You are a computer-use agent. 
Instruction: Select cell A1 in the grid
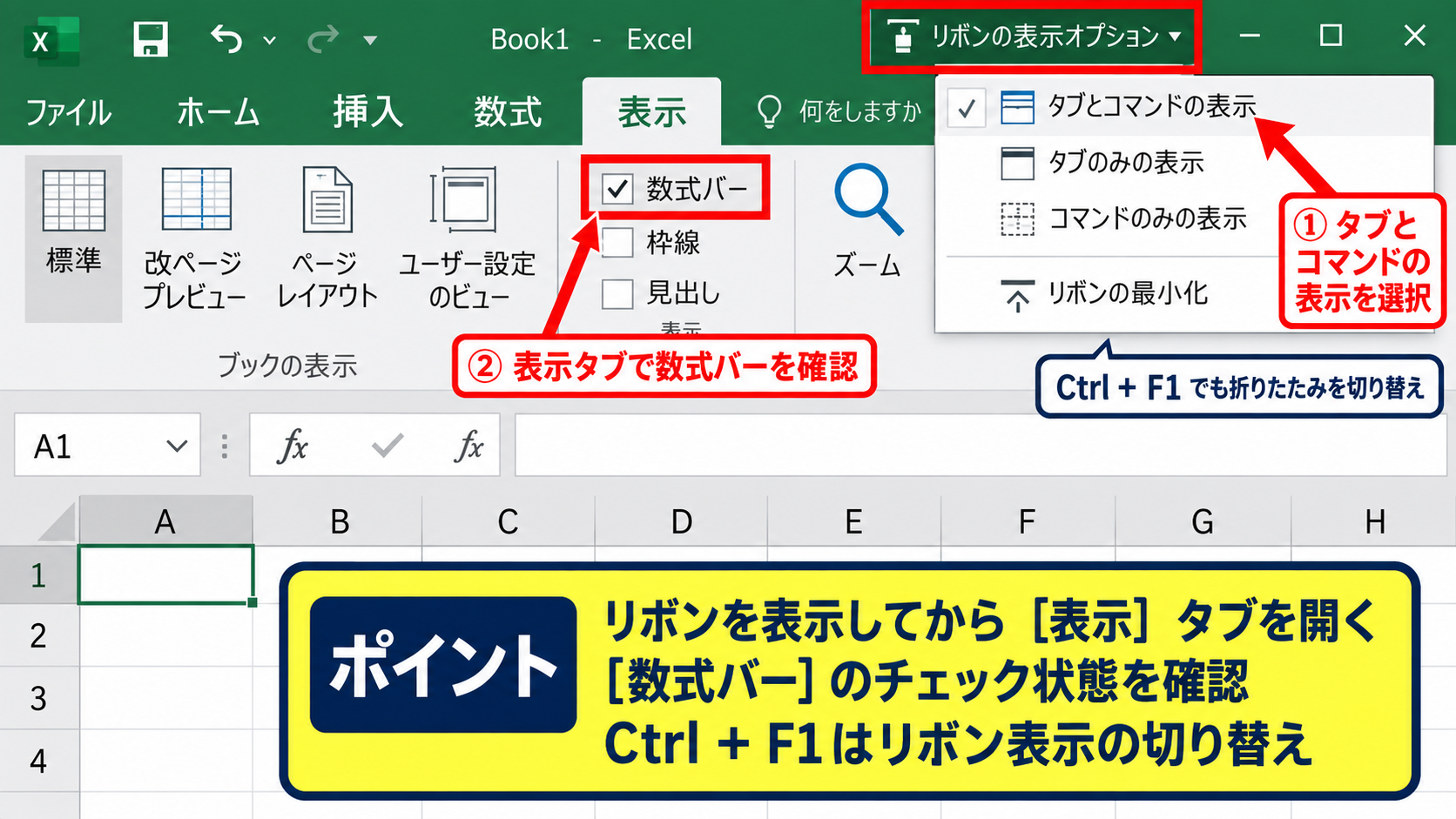click(165, 574)
